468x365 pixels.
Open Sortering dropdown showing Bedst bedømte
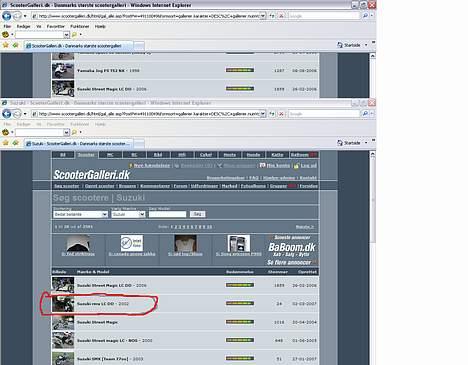(x=80, y=214)
